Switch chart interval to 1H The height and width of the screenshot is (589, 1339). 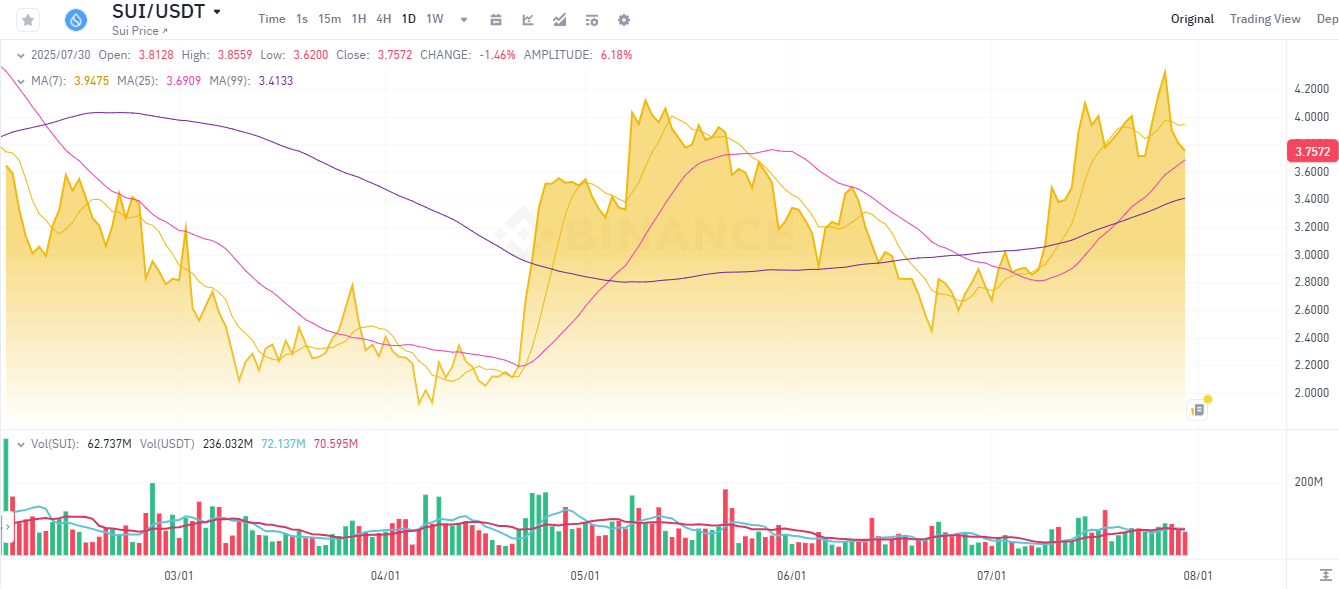358,19
